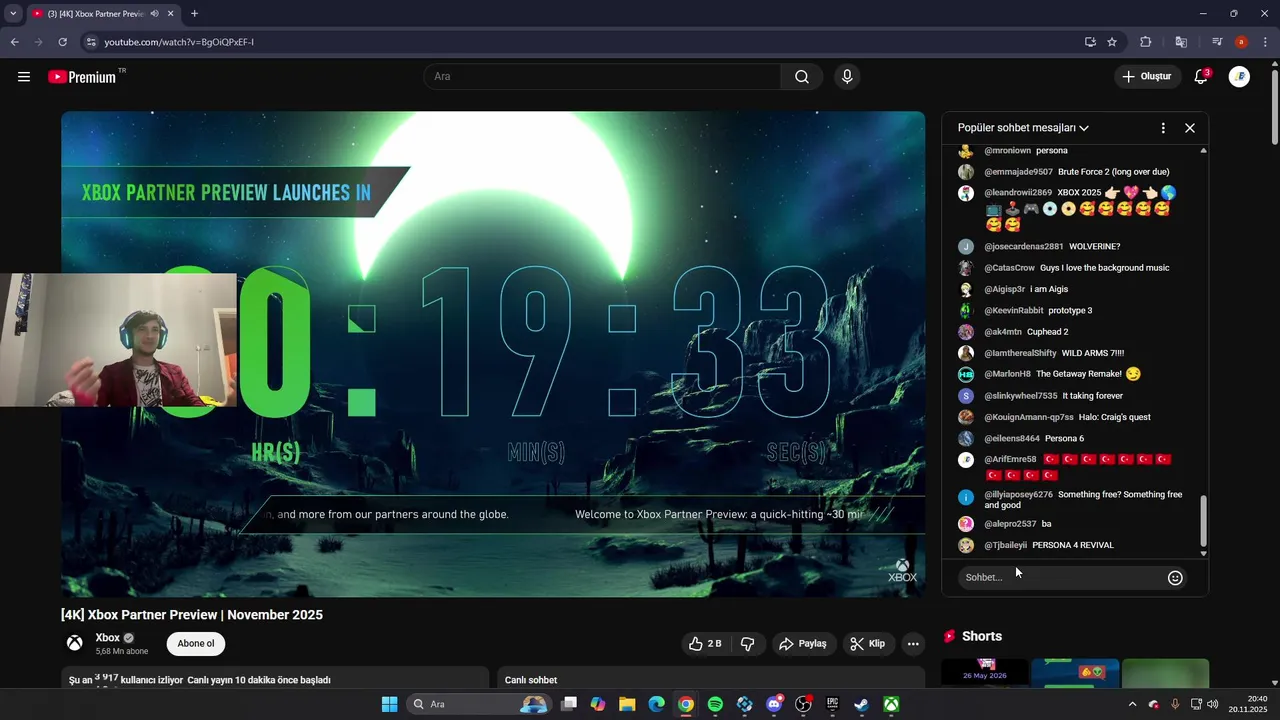Open Chrome media controls icon
Screen dimensions: 1280x720
click(x=1217, y=42)
